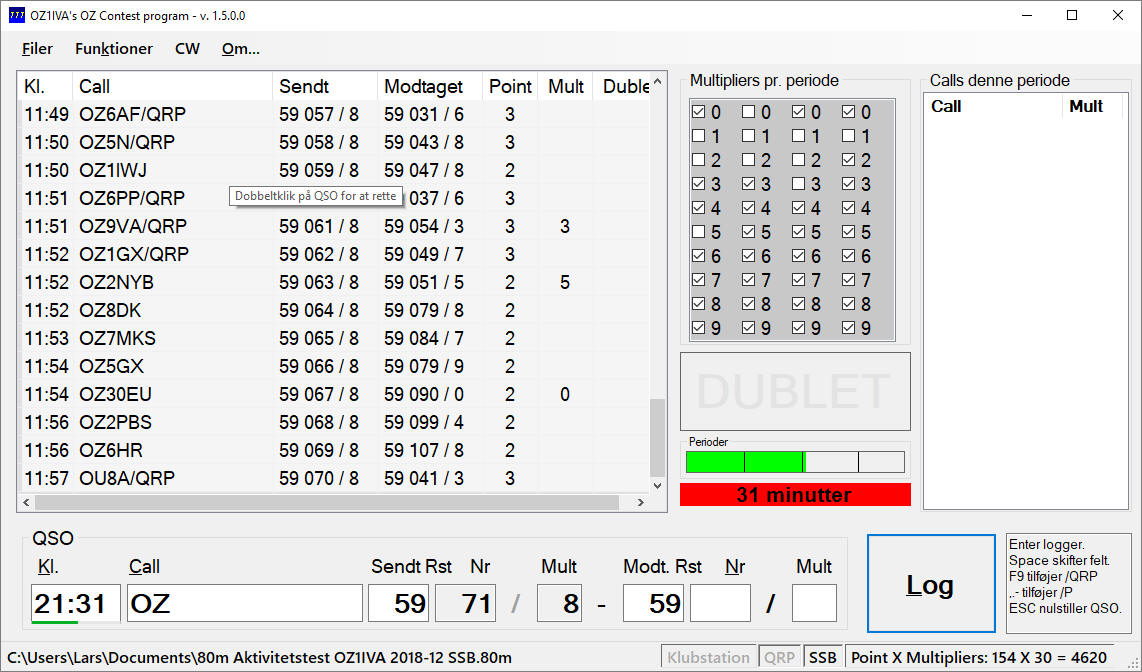
Task: Check multiplier 1 in first period column
Action: click(x=698, y=136)
